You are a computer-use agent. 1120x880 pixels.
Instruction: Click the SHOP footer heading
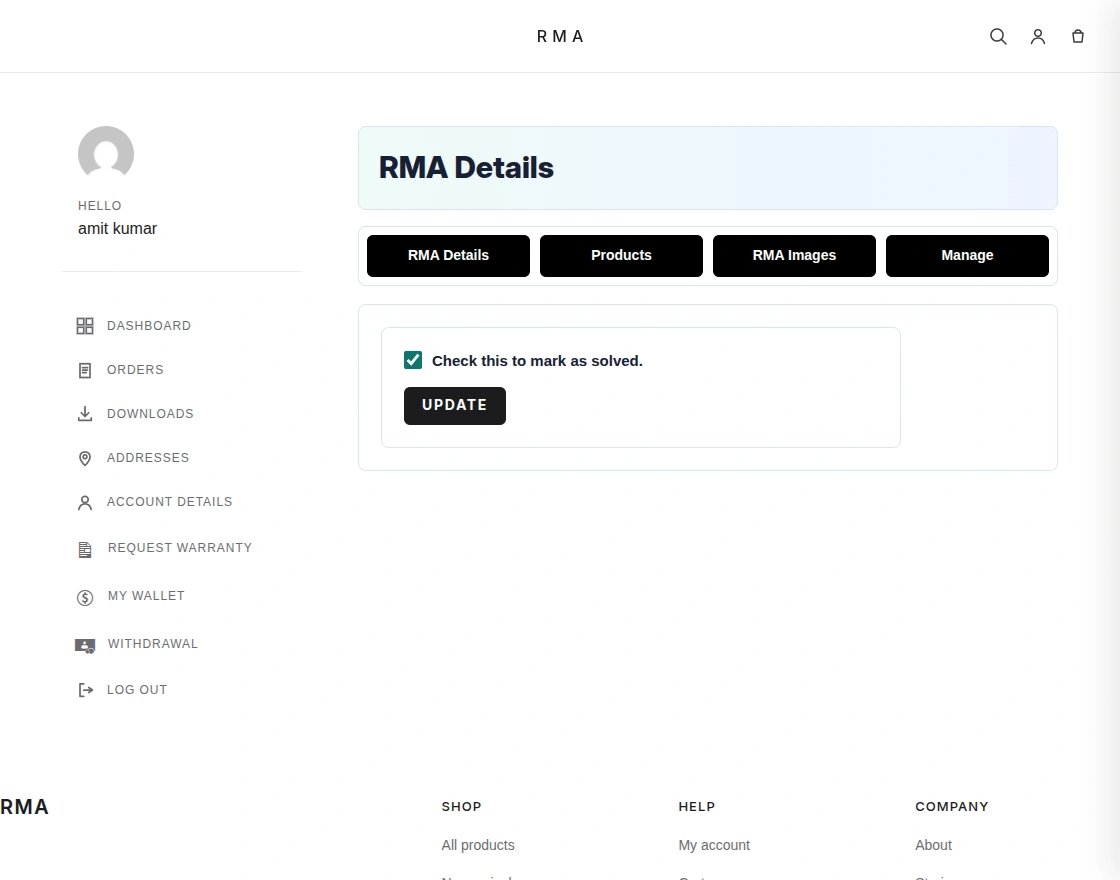click(461, 806)
